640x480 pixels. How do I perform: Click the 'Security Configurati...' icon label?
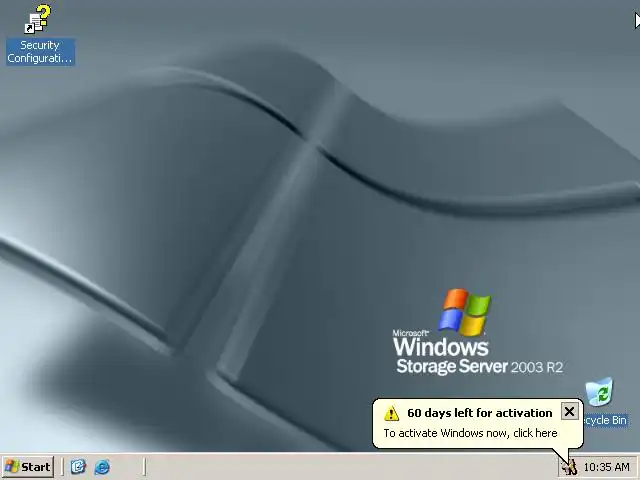tap(40, 52)
